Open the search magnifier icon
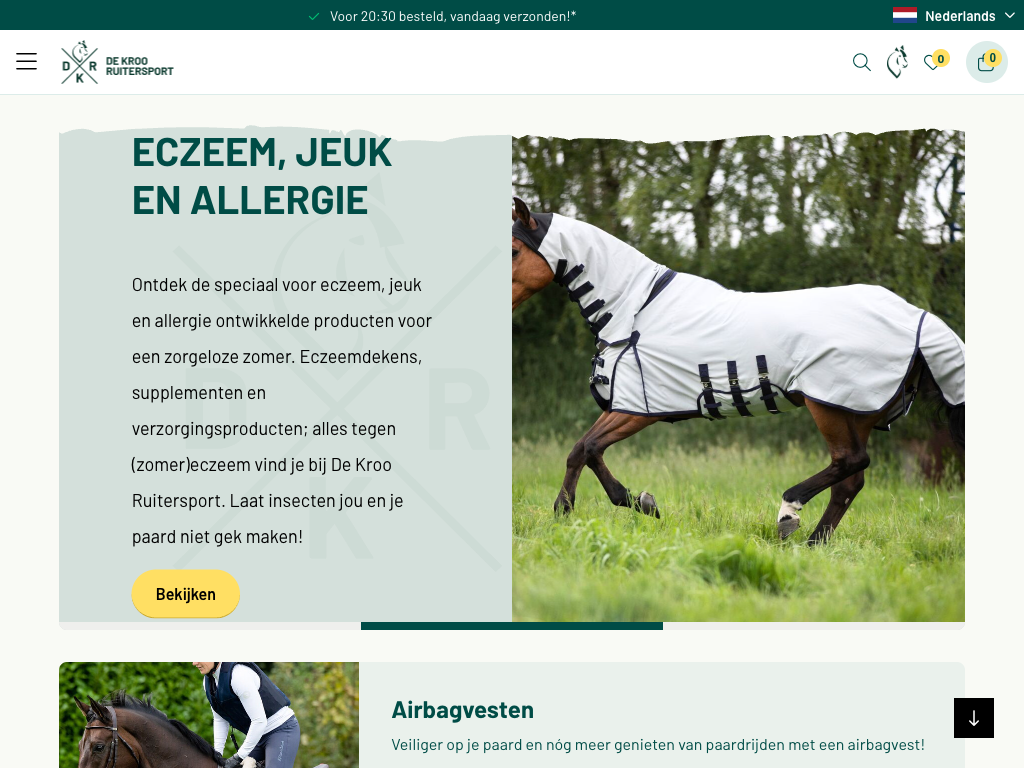The image size is (1024, 768). (861, 62)
